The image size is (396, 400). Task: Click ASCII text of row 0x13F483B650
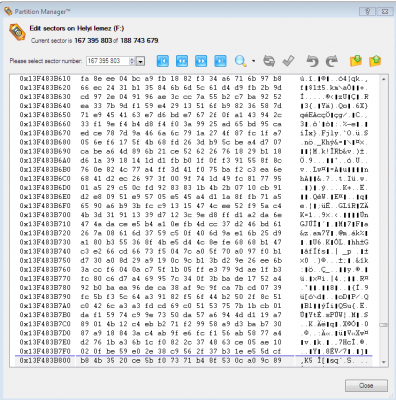[x=334, y=115]
